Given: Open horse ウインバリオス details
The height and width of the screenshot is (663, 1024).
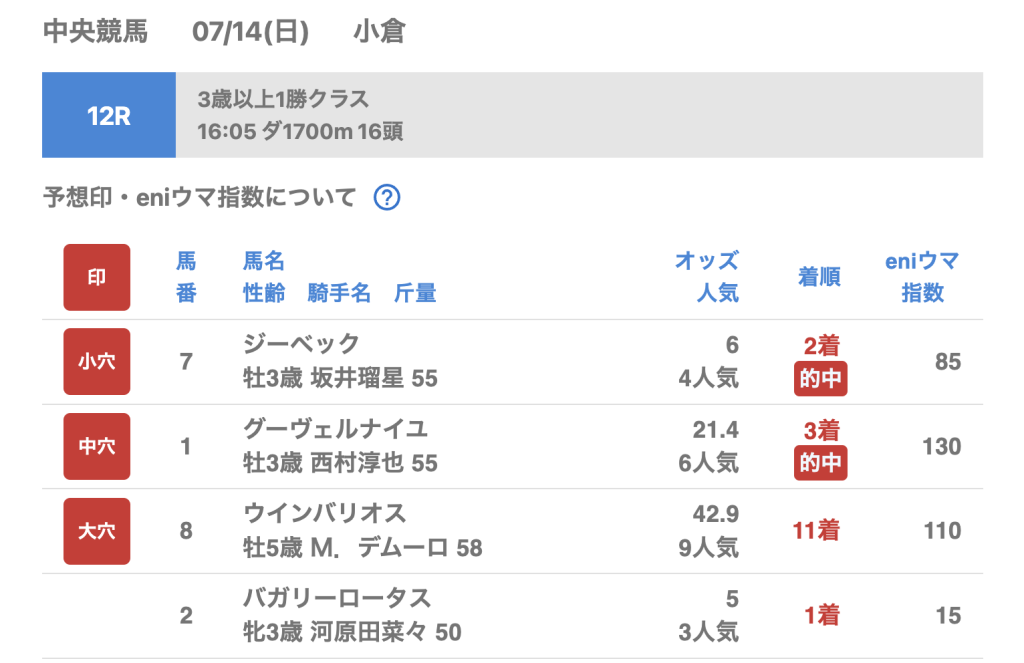Looking at the screenshot, I should pyautogui.click(x=325, y=514).
